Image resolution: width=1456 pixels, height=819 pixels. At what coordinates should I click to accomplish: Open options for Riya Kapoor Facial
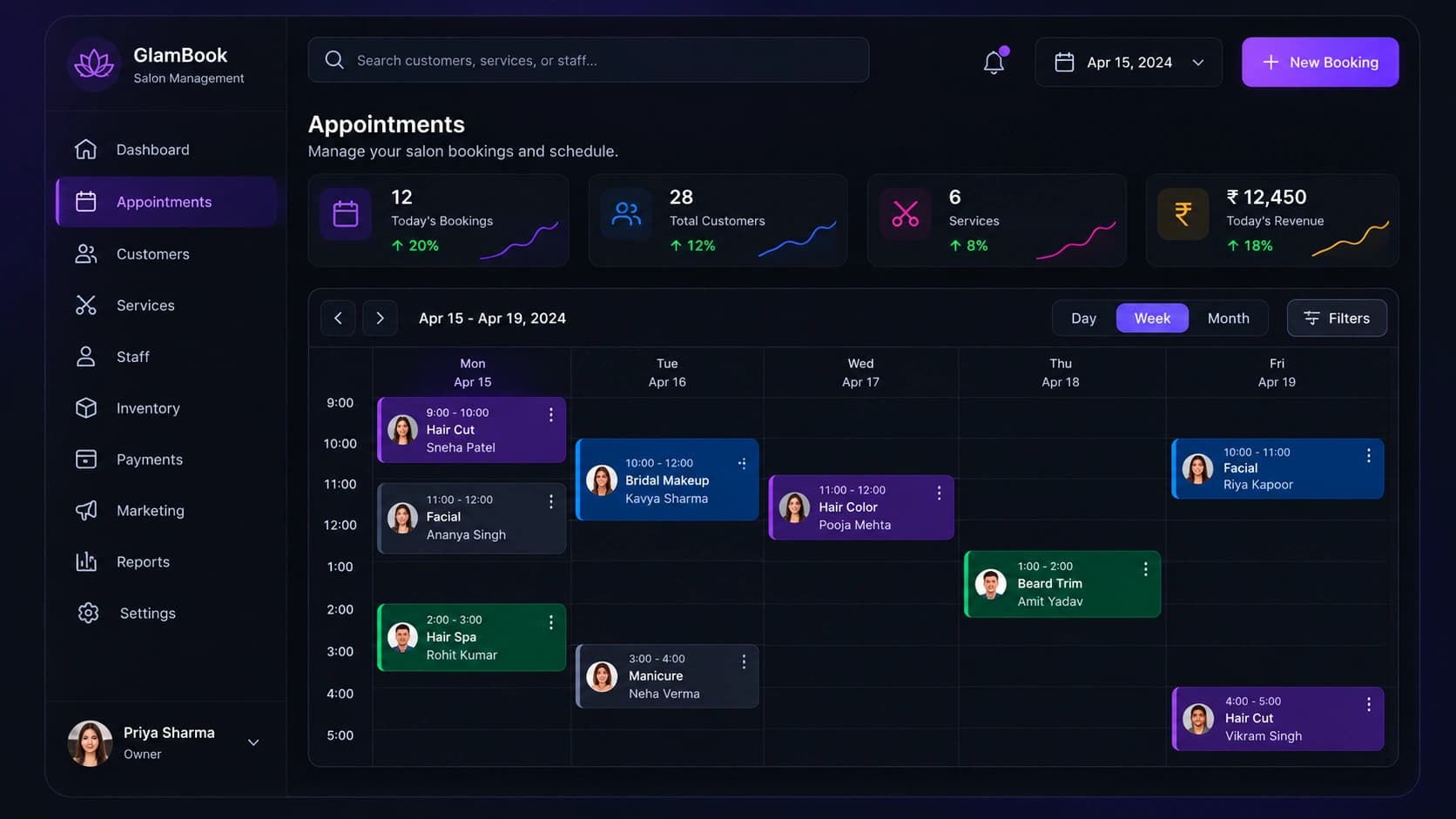[1369, 455]
